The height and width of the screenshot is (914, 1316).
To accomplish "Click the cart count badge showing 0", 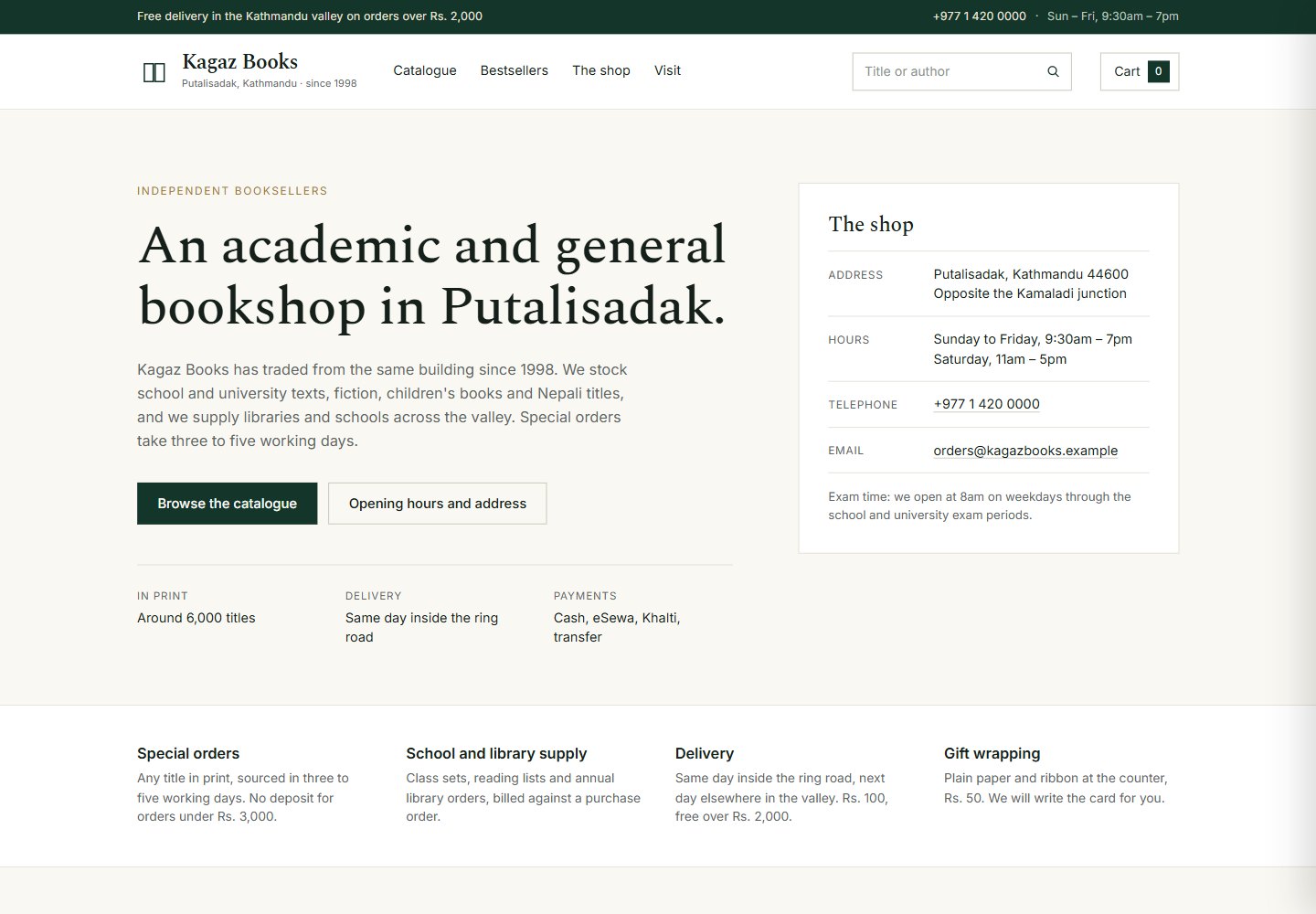I will point(1158,71).
